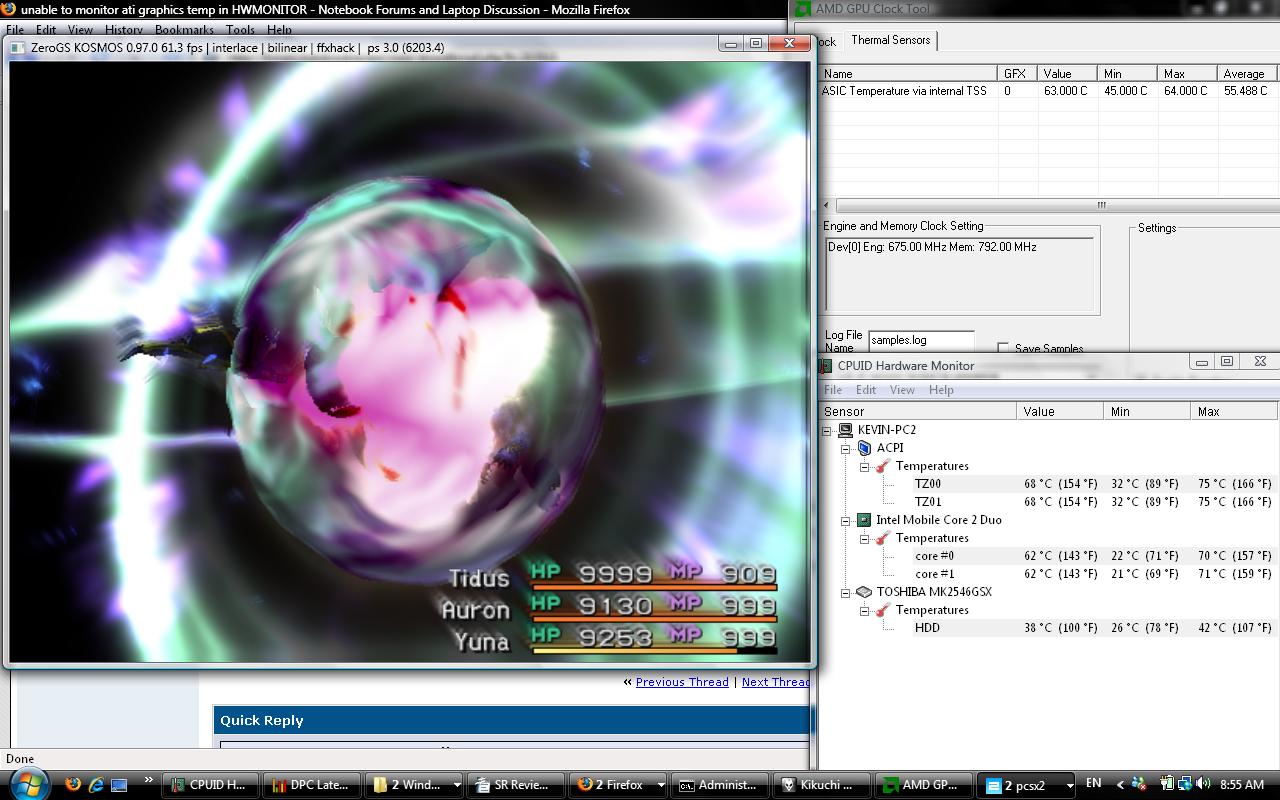The height and width of the screenshot is (800, 1280).
Task: Open the Edit menu in Hardware Monitor
Action: (866, 390)
